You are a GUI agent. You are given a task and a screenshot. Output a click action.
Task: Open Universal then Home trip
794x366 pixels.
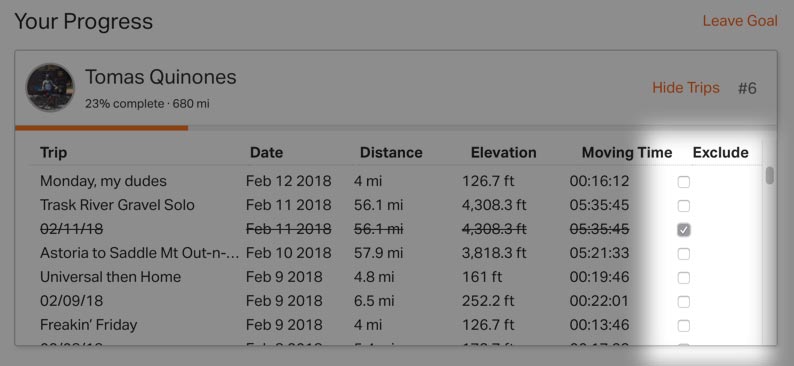click(110, 277)
